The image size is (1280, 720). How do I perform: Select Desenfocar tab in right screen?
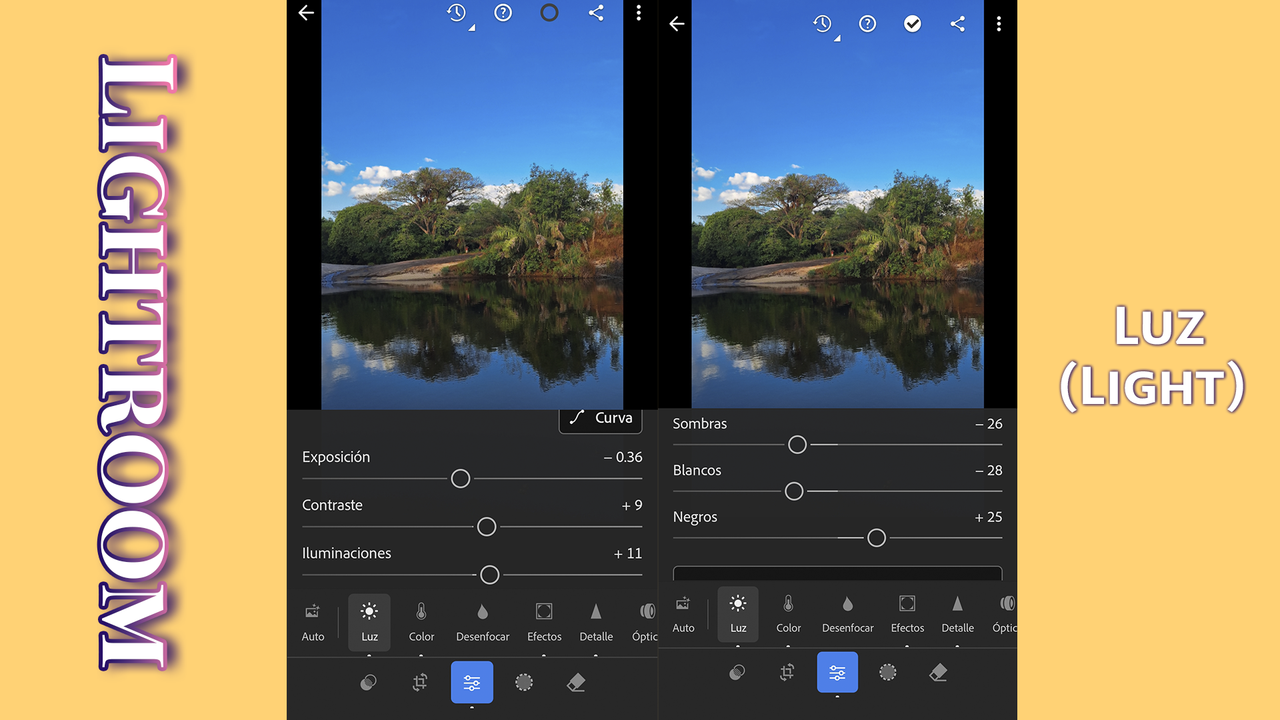tap(848, 615)
